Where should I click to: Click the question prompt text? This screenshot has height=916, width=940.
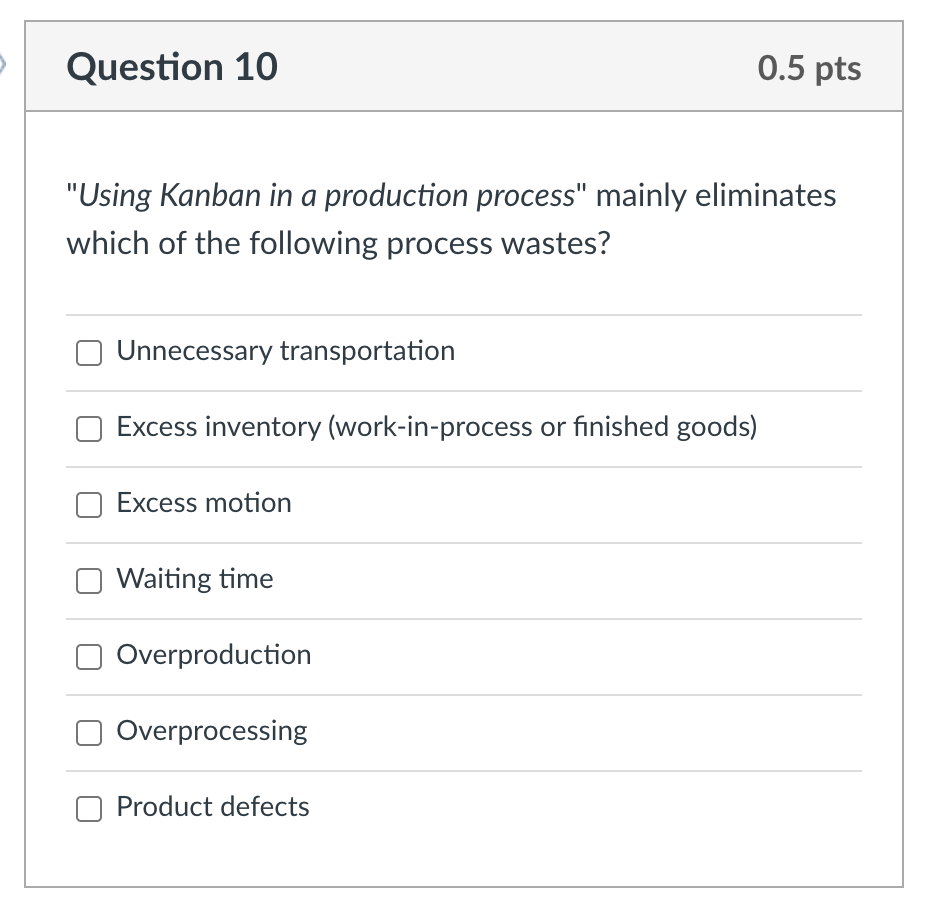point(450,218)
